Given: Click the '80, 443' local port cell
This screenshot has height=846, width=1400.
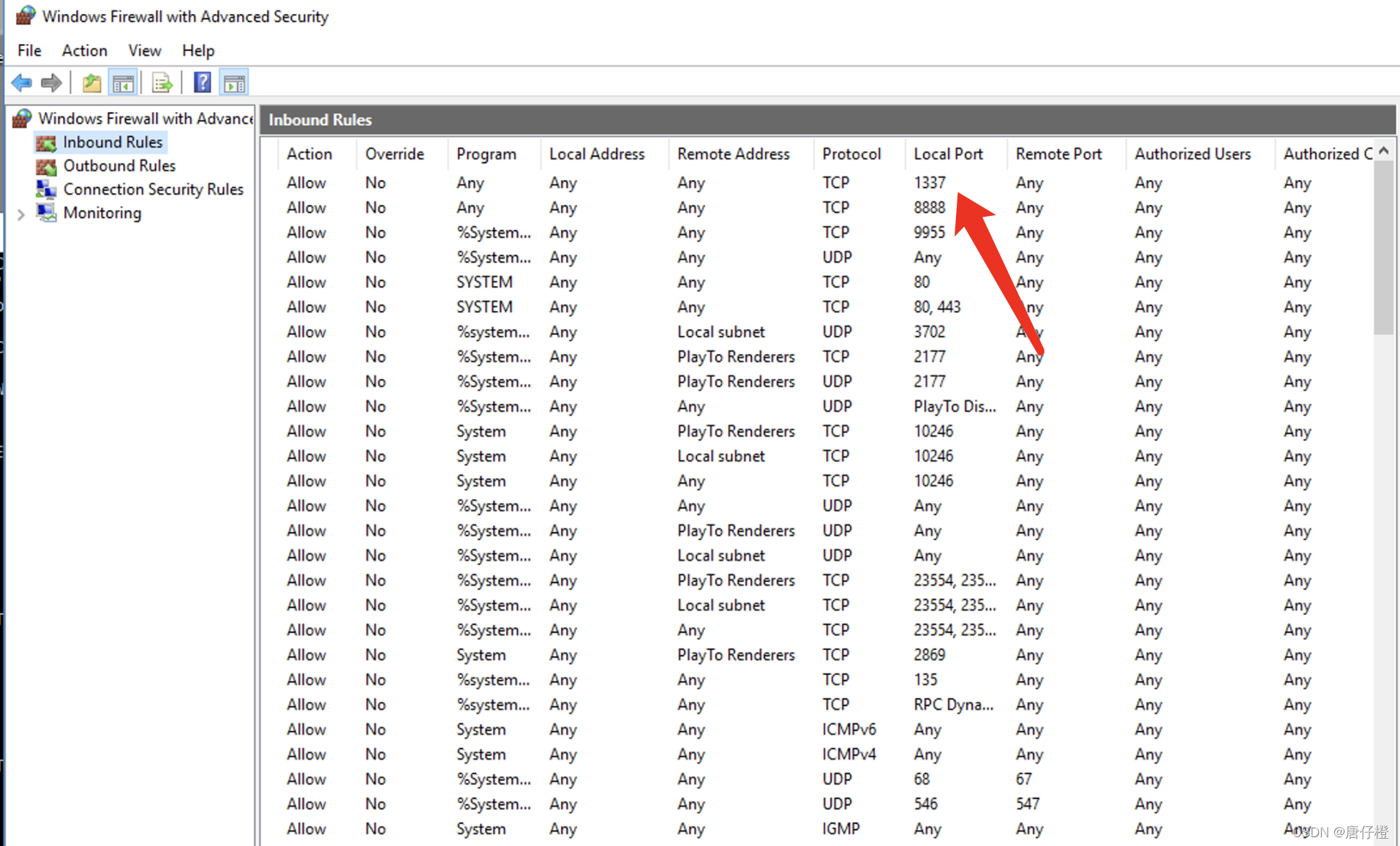Looking at the screenshot, I should (937, 307).
